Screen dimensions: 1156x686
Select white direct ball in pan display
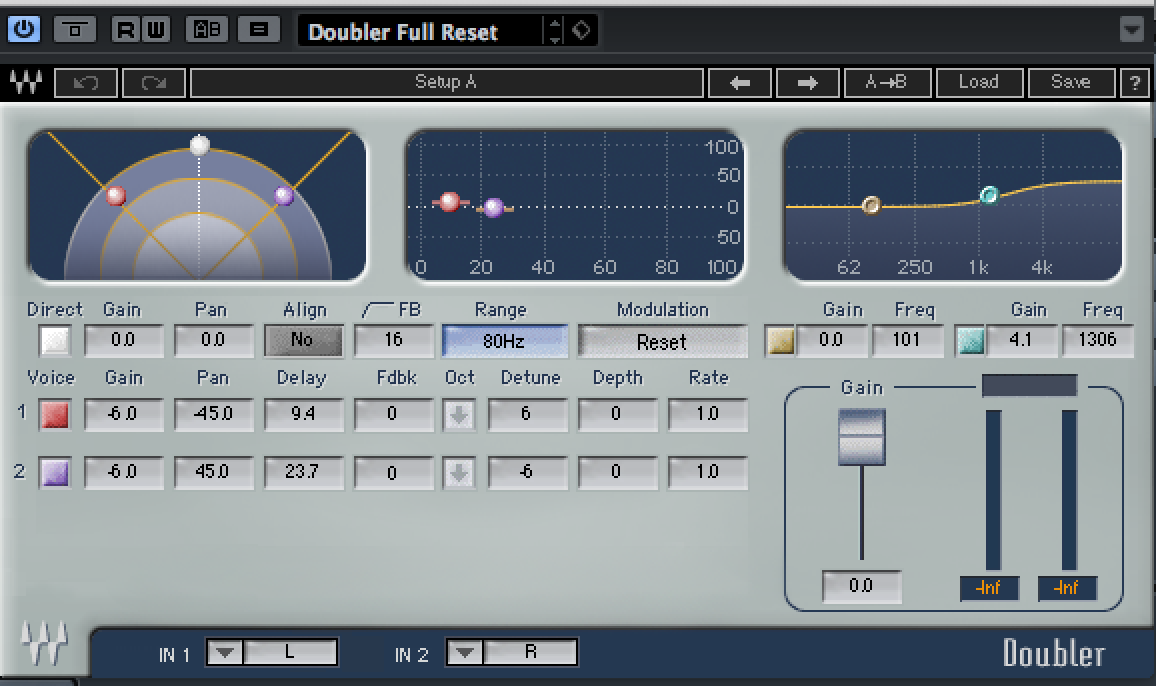(200, 145)
